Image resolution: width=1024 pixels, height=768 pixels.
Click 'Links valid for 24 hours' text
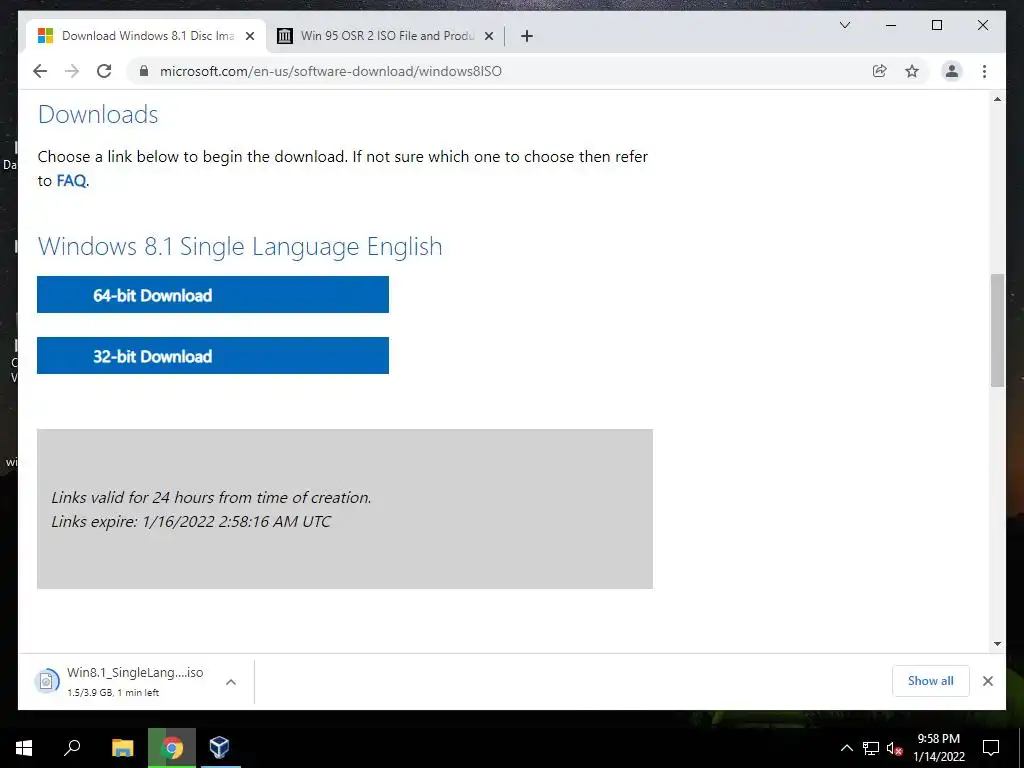coord(211,498)
